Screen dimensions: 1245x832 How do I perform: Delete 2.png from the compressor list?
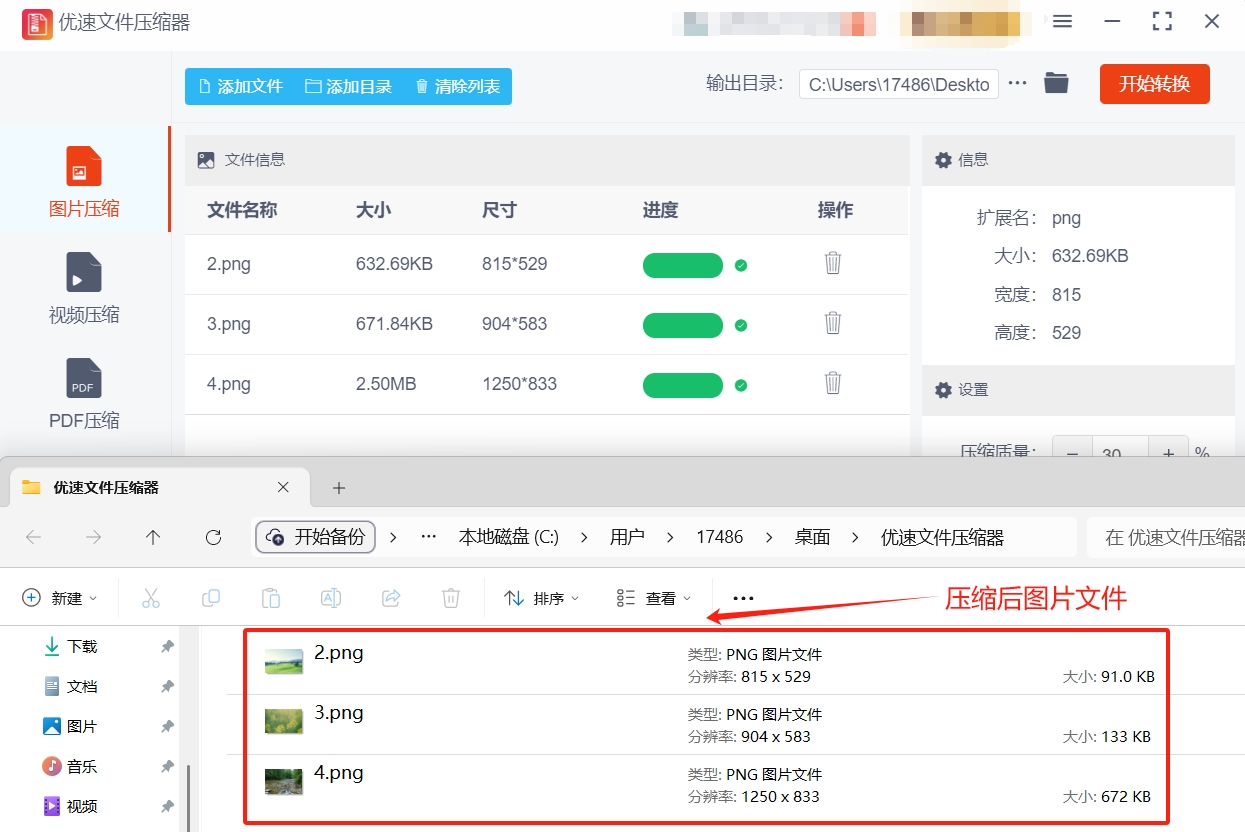pos(832,263)
